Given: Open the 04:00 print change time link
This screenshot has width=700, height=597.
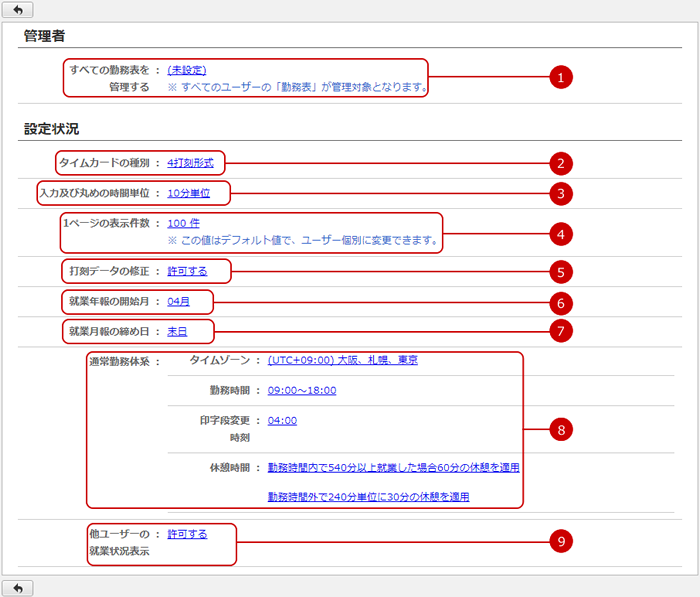Looking at the screenshot, I should pos(282,420).
